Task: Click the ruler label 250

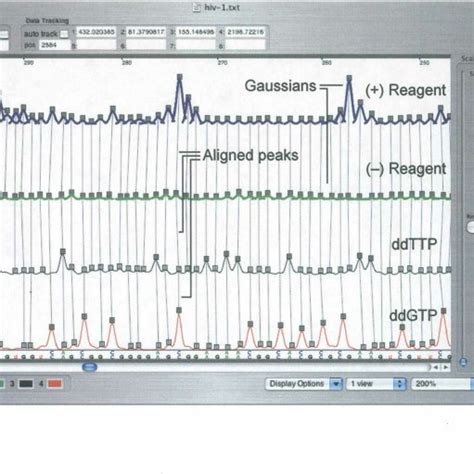Action: 424,63
